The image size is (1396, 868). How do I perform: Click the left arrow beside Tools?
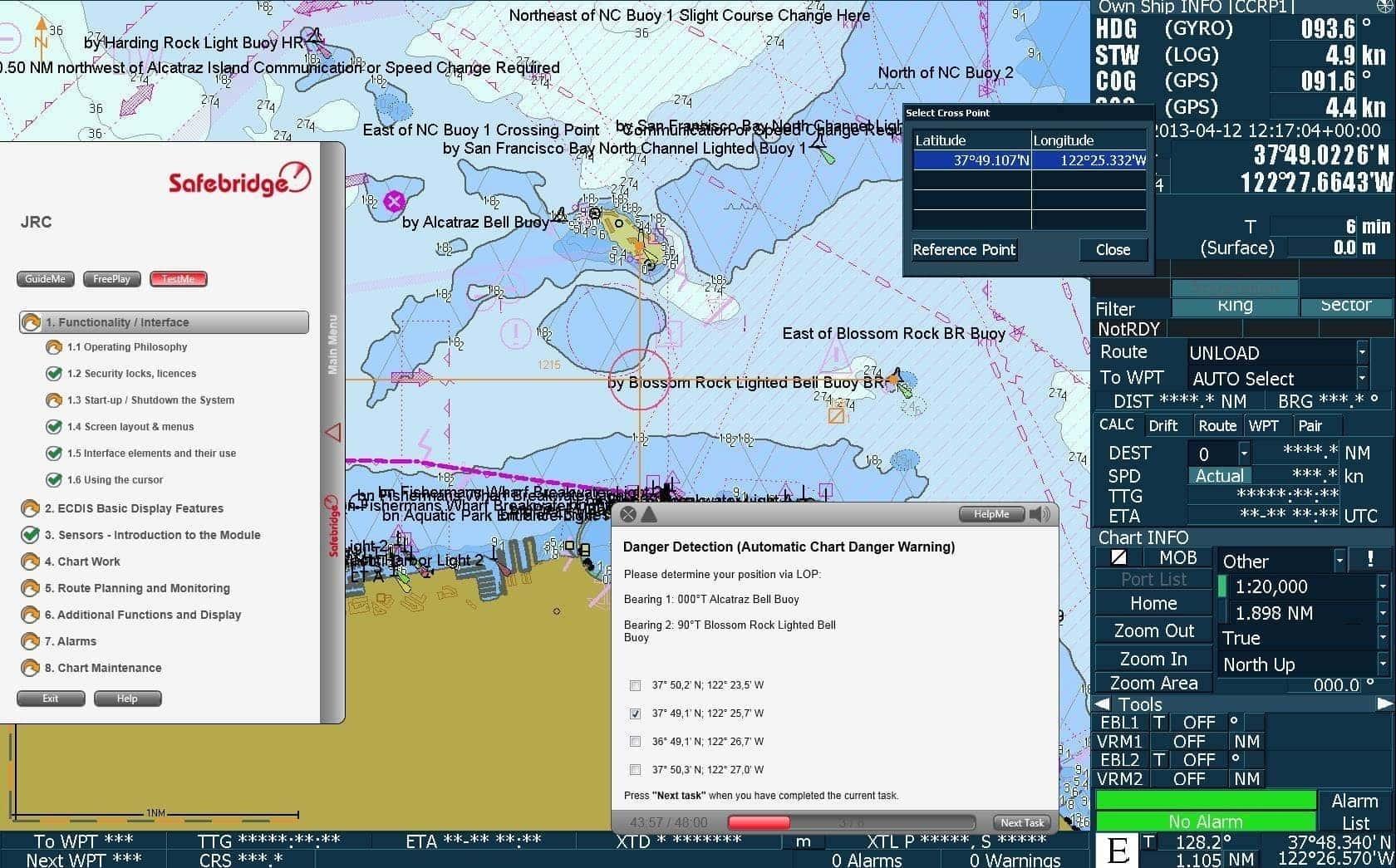[1103, 704]
